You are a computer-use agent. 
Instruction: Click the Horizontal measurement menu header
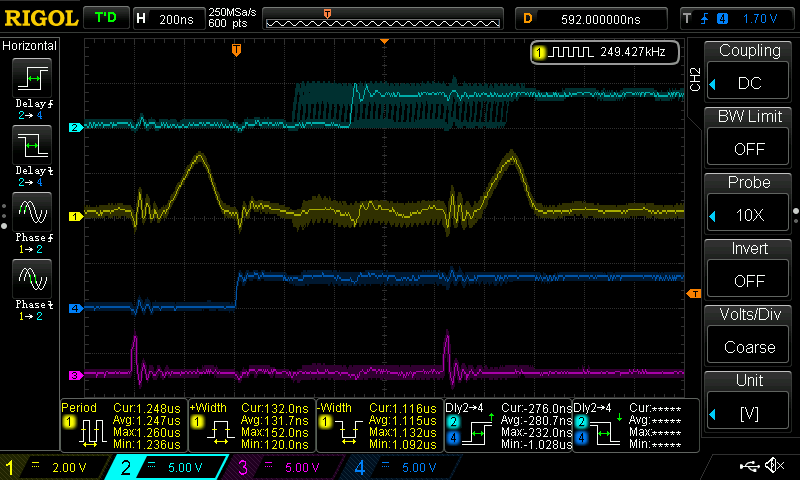pyautogui.click(x=30, y=46)
